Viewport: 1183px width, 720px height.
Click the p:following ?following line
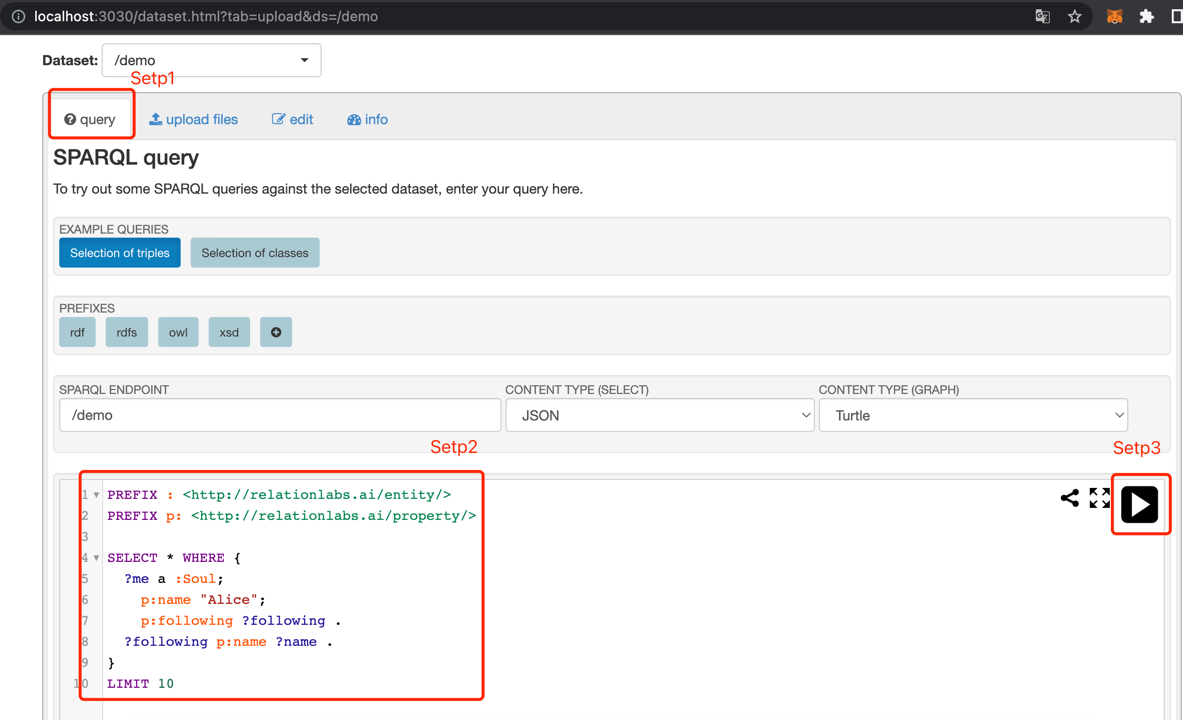point(241,621)
